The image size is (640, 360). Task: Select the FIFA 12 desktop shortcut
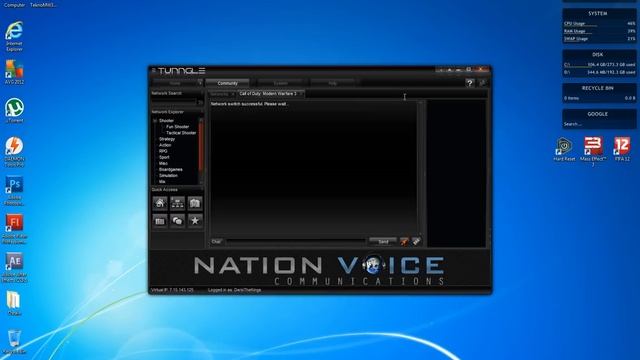pos(622,149)
